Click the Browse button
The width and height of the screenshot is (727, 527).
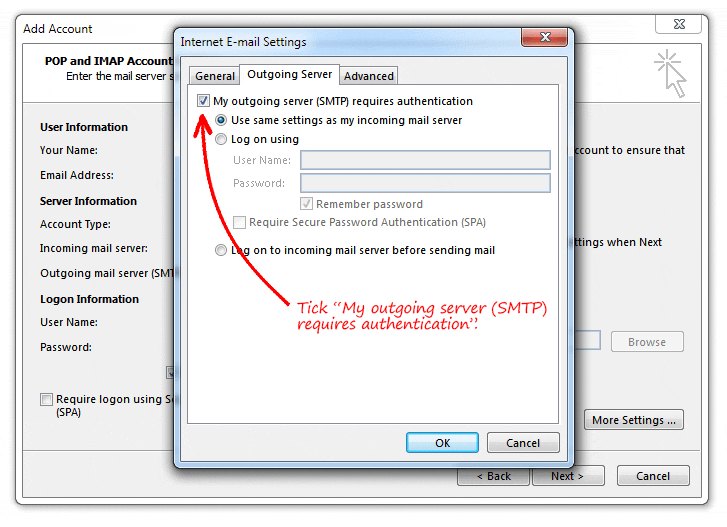click(x=647, y=342)
